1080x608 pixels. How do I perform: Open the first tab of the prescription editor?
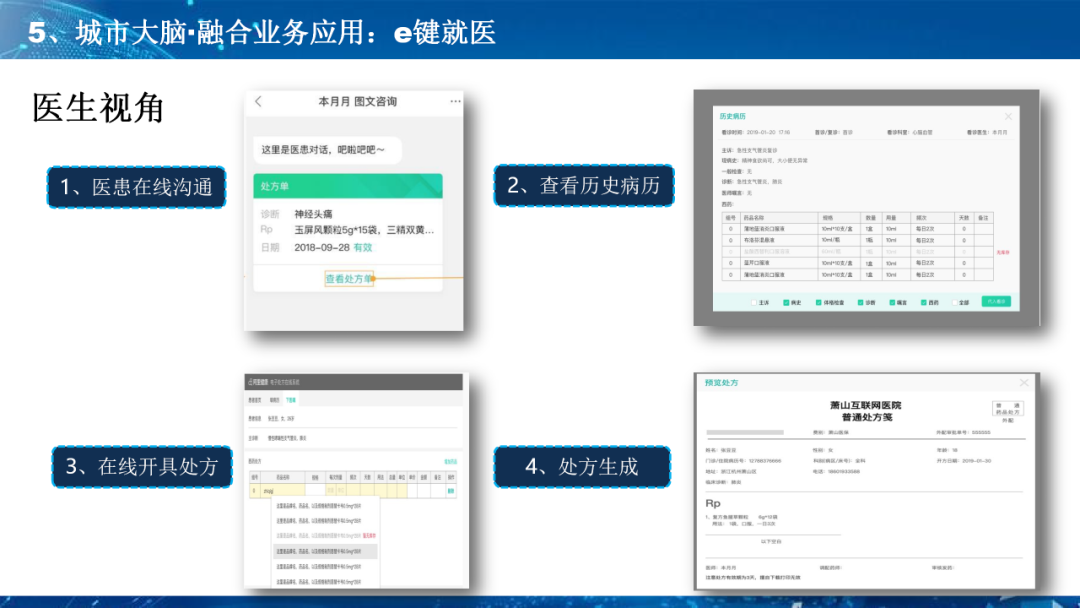255,400
